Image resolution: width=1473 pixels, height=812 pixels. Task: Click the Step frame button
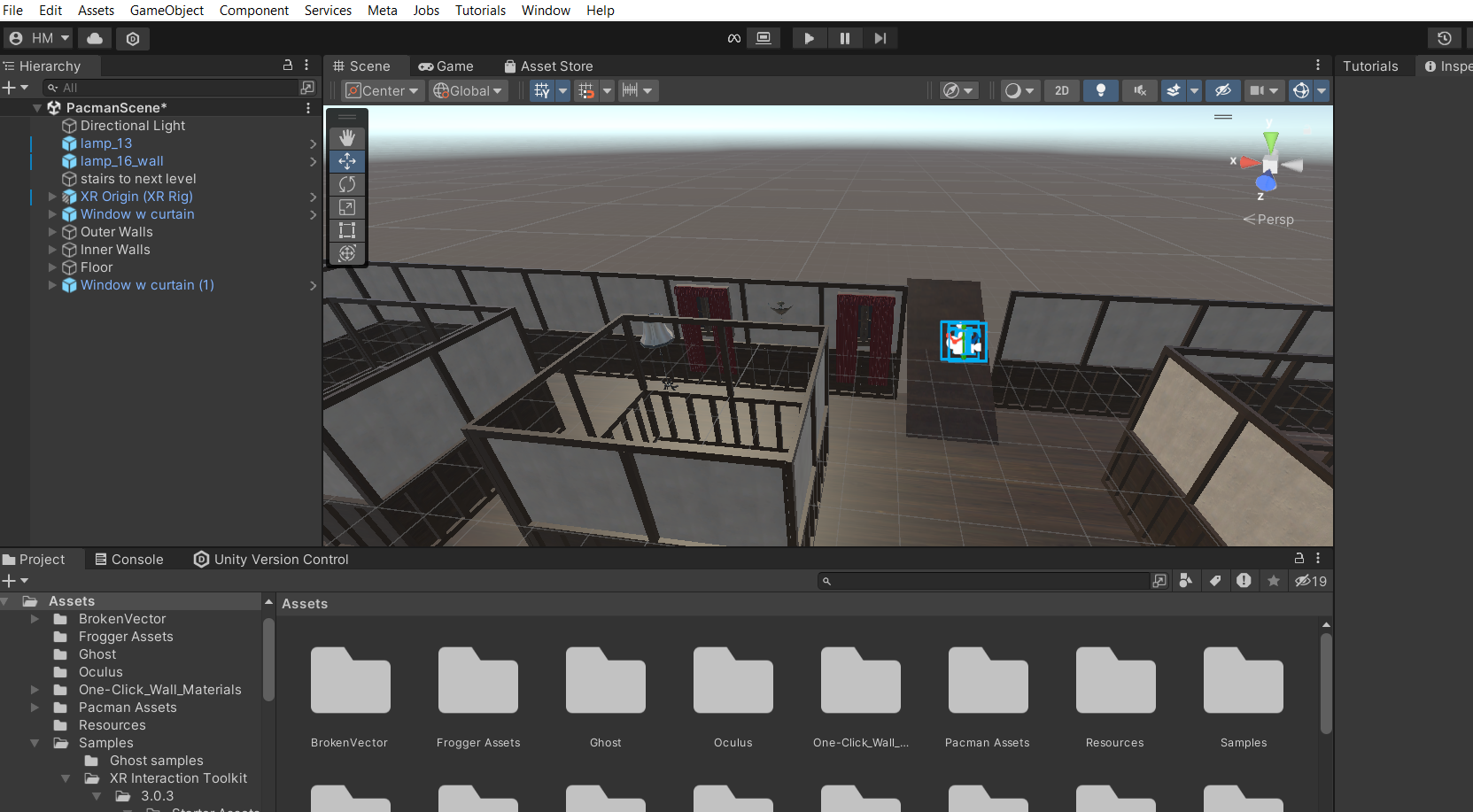coord(880,38)
